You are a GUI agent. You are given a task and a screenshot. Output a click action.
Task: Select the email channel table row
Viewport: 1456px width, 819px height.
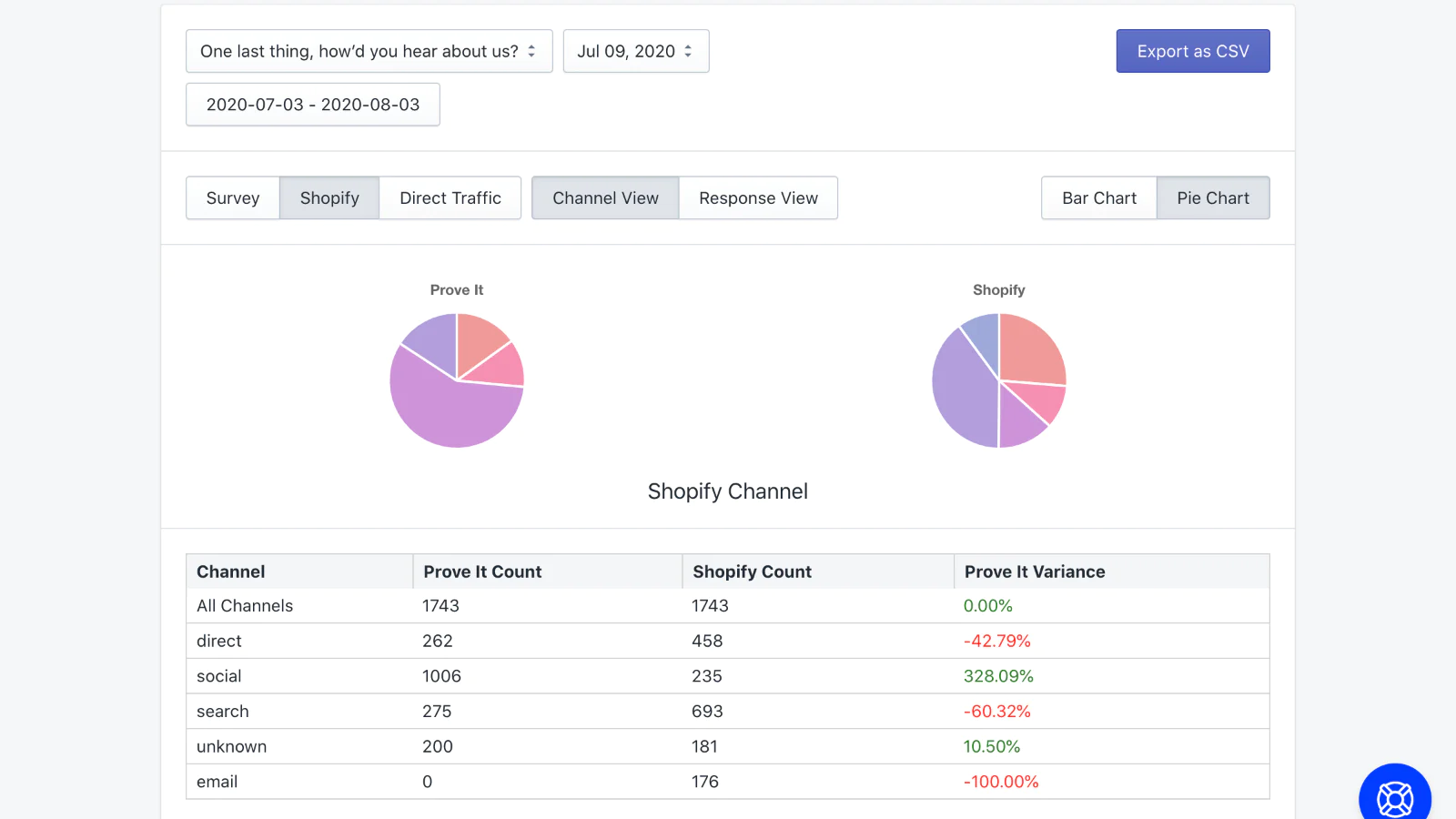click(728, 782)
